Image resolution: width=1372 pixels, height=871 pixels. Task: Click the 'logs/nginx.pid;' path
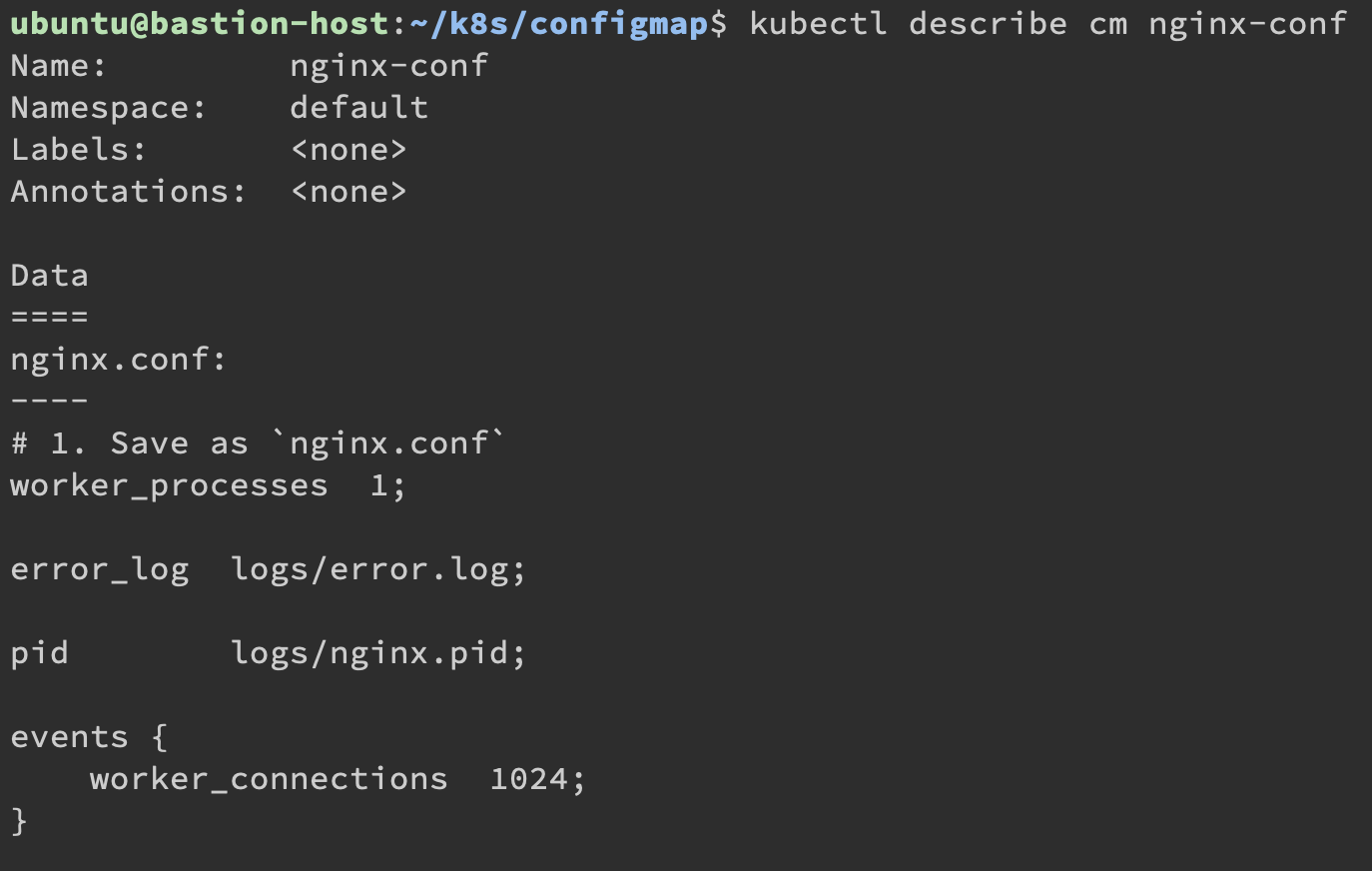coord(377,653)
